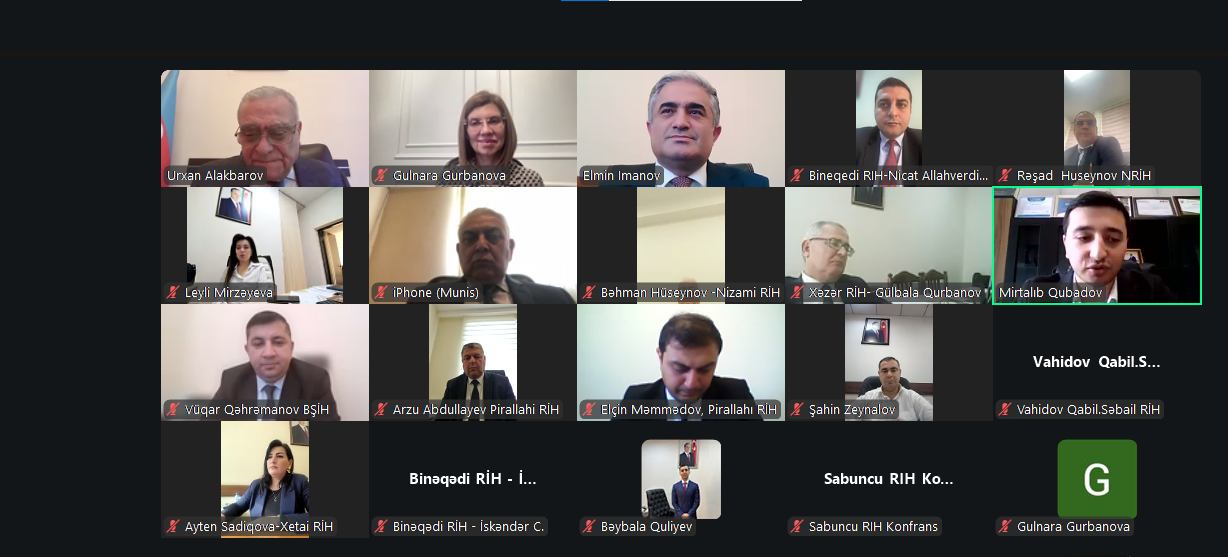Select Gulnara Gurbanova's live video in top row
The image size is (1228, 557).
click(x=473, y=128)
